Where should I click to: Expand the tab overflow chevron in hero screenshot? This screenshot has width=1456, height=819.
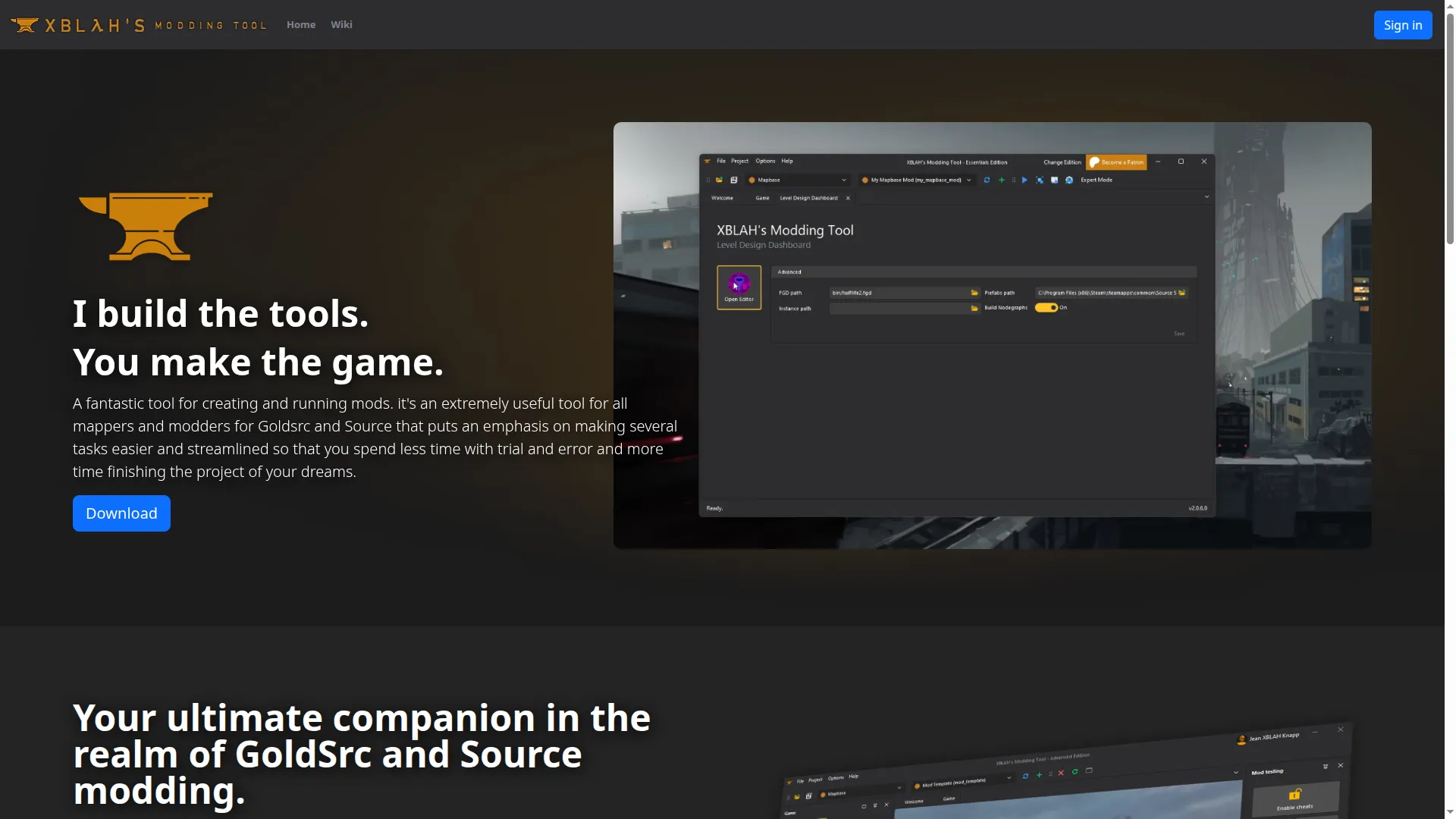[1207, 197]
